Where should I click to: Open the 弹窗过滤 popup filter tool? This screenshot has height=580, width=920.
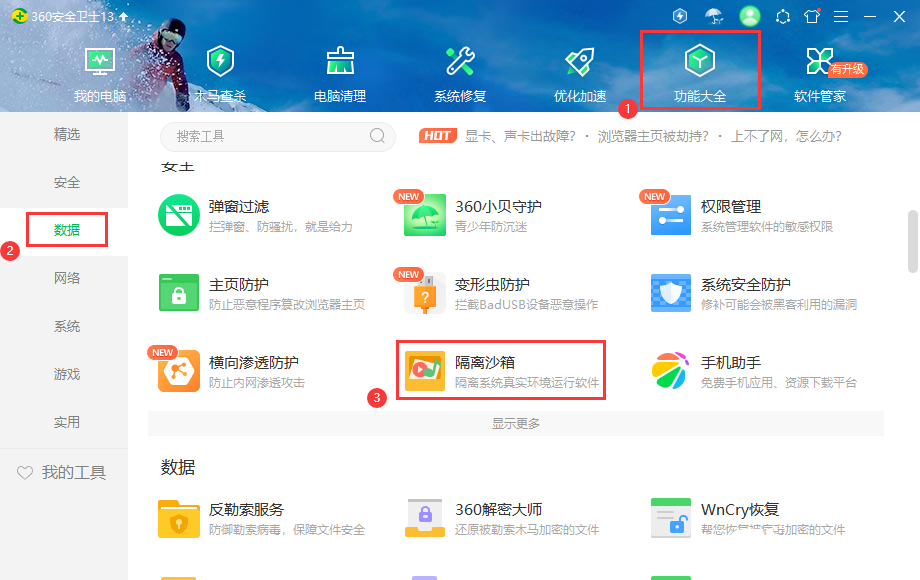coord(179,215)
